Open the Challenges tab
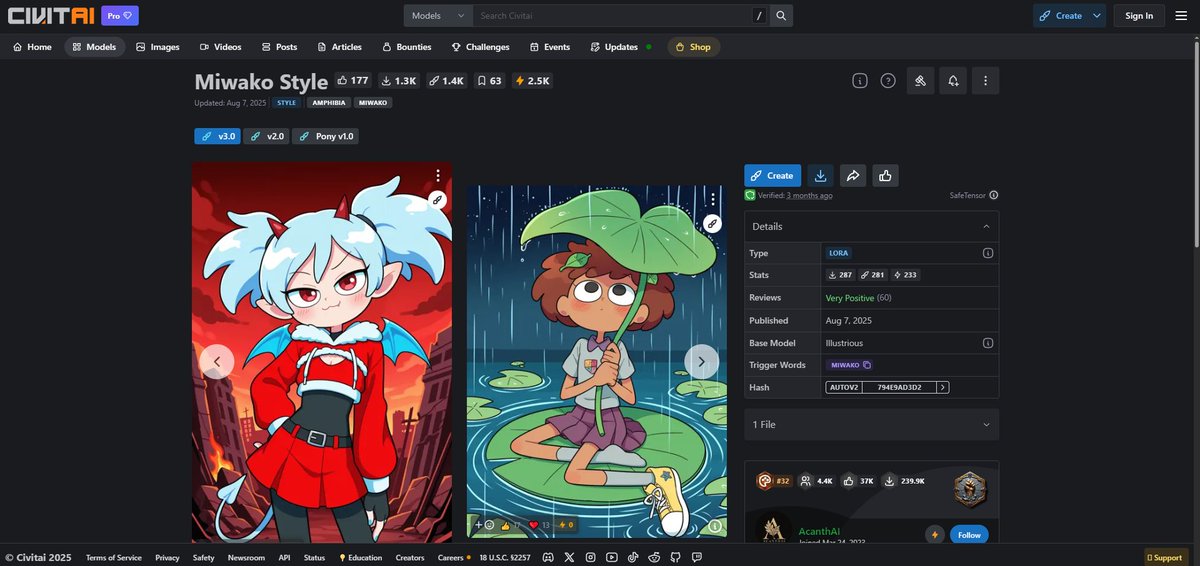This screenshot has width=1200, height=566. pos(480,47)
